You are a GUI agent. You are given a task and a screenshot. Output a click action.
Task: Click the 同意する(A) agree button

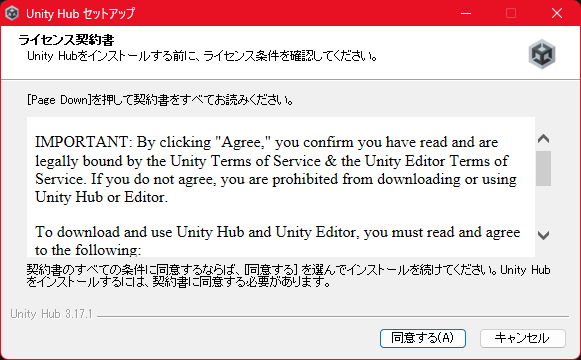point(422,338)
